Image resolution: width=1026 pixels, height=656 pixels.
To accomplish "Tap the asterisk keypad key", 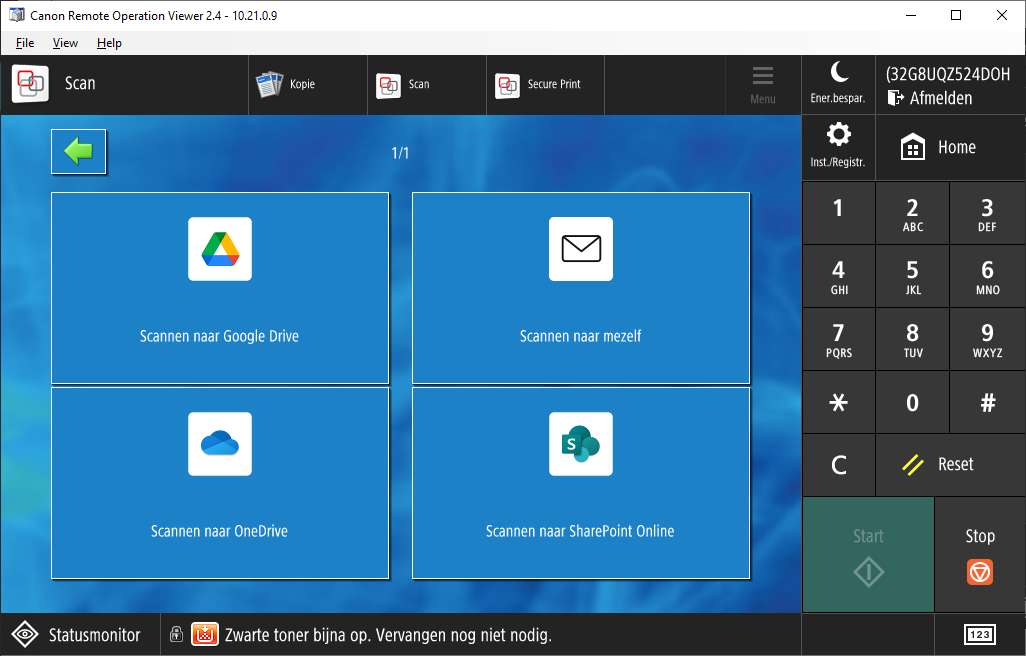I will click(x=838, y=402).
